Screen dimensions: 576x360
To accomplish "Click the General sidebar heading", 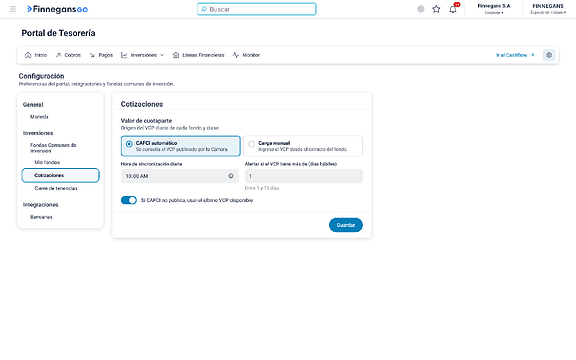I will 33,105.
